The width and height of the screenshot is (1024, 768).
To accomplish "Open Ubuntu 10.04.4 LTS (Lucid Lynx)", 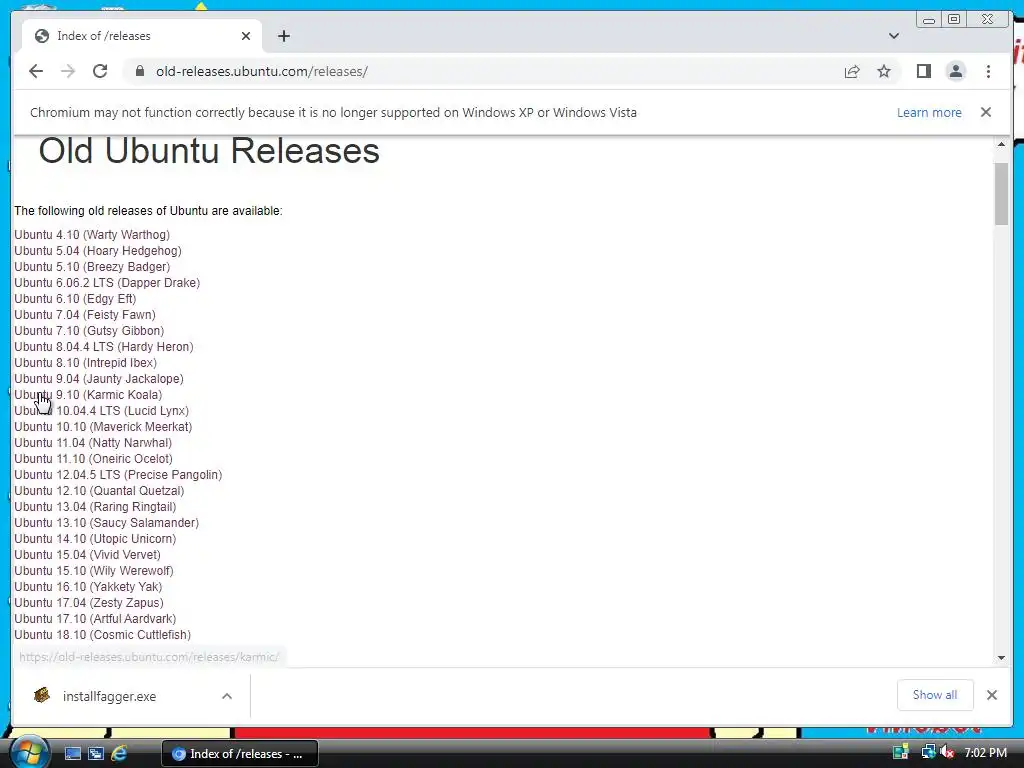I will [x=102, y=411].
